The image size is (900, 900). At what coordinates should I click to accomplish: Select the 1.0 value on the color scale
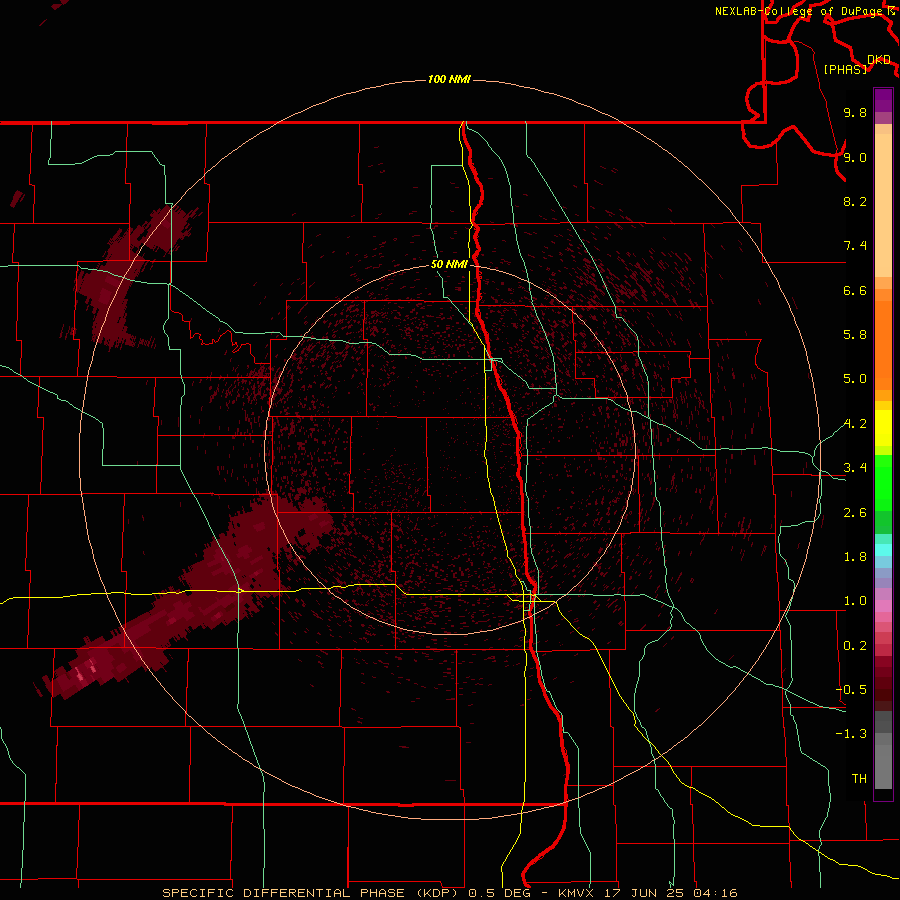click(855, 601)
